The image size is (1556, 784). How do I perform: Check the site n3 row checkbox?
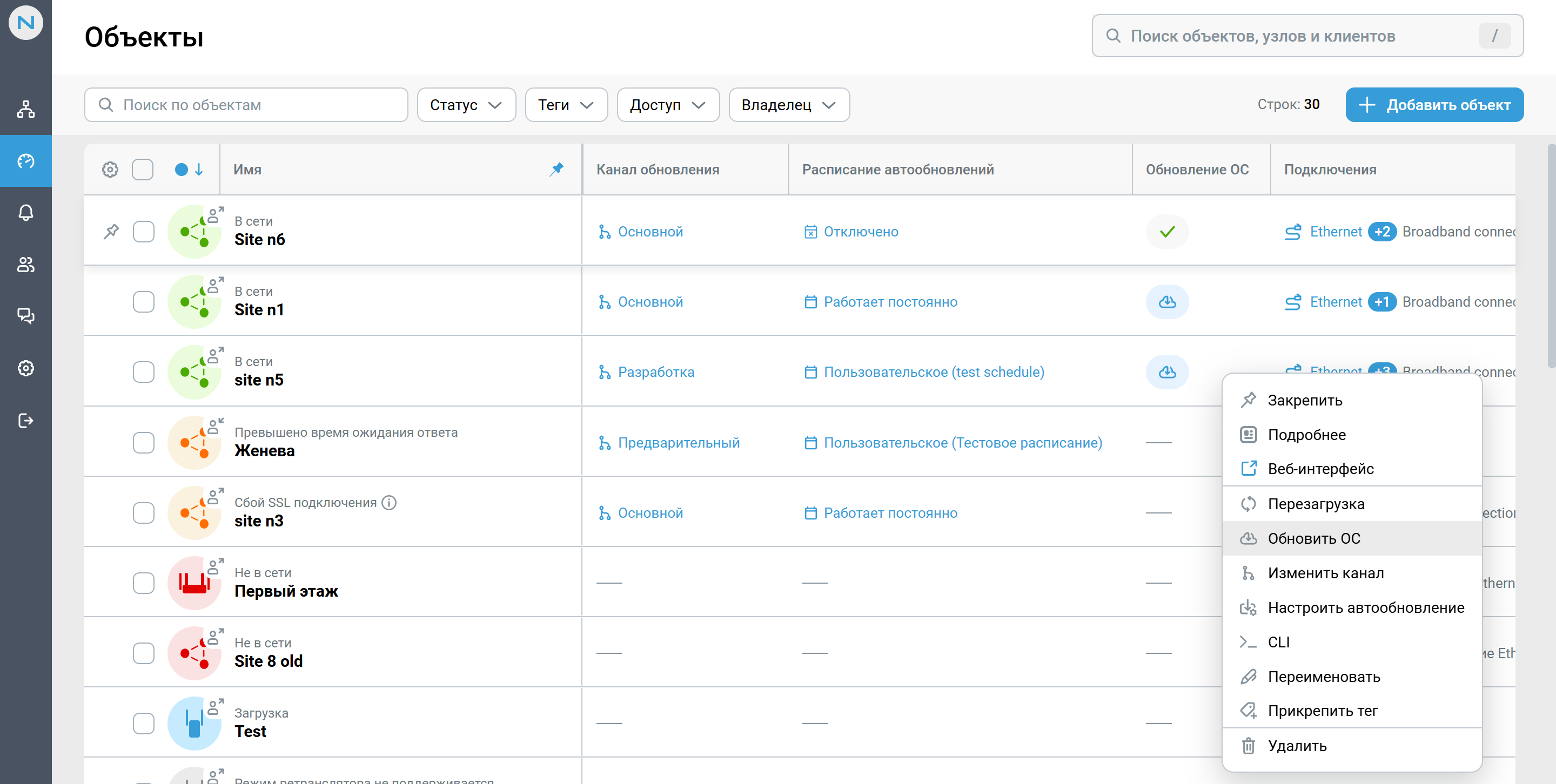144,513
